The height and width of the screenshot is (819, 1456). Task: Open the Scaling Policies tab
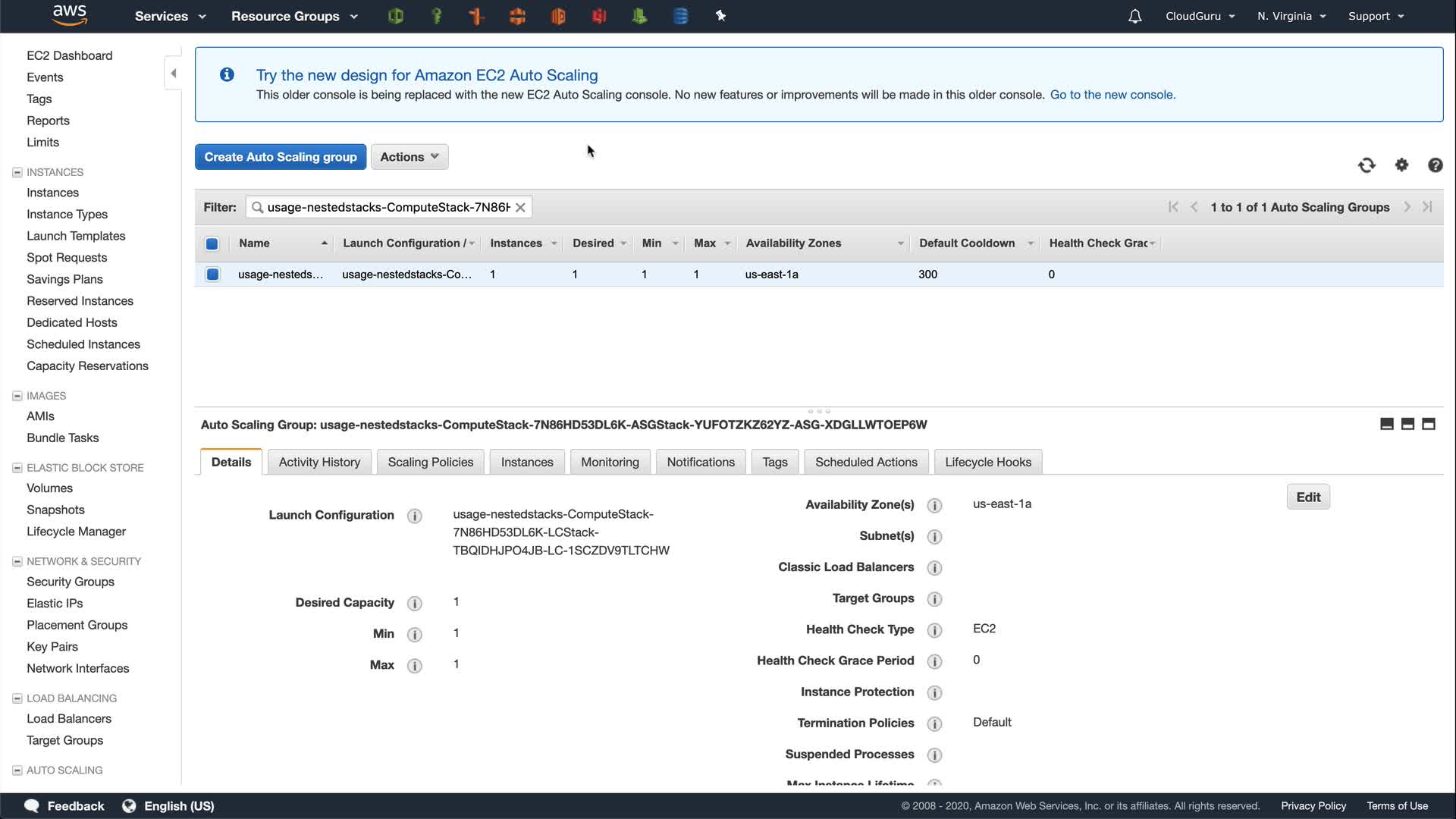click(430, 462)
